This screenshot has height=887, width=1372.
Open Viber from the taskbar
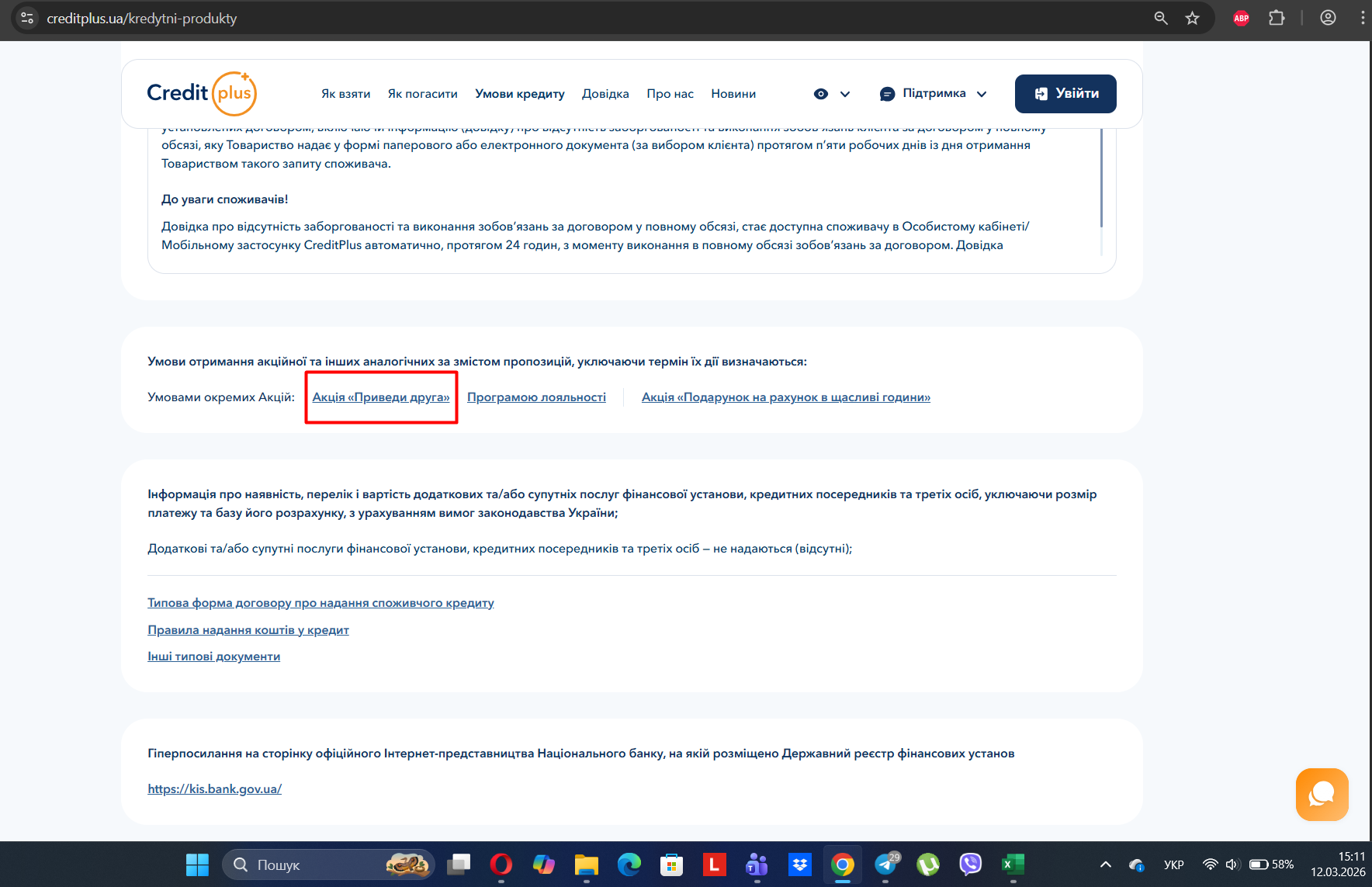(x=971, y=864)
